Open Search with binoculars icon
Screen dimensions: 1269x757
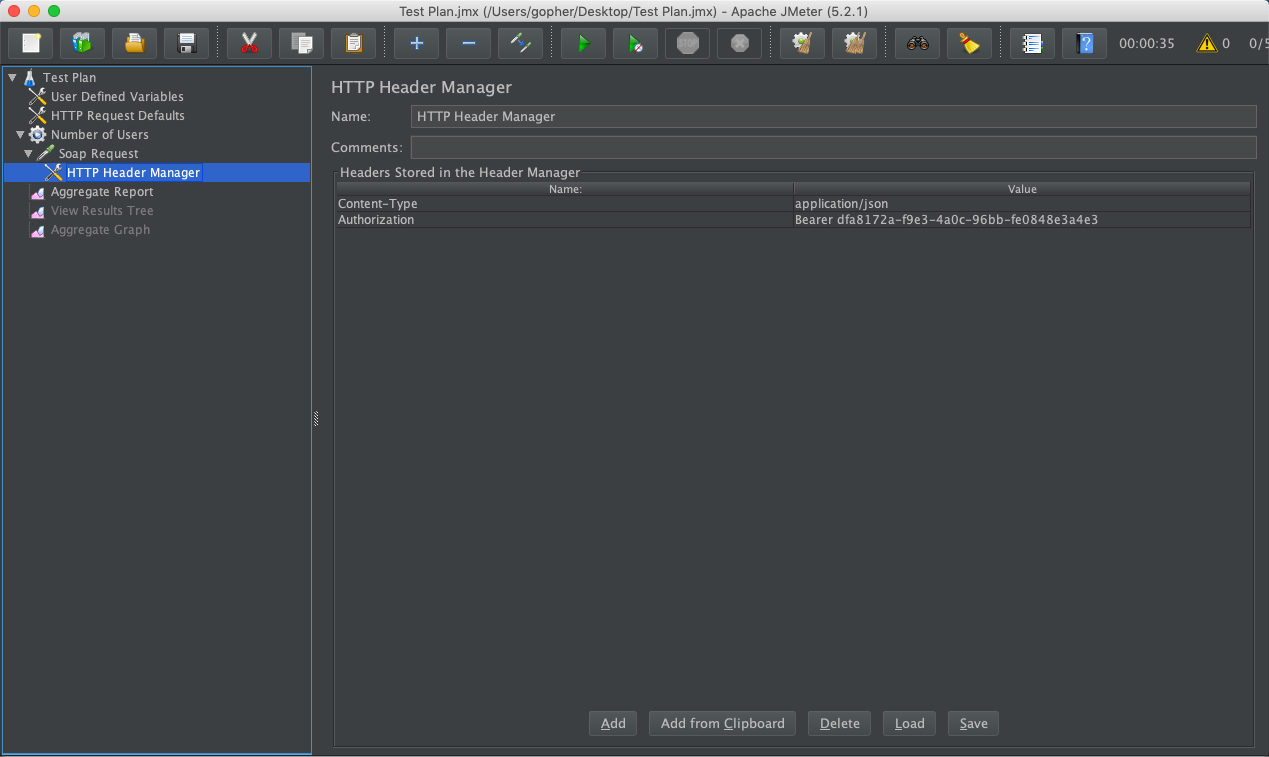(918, 43)
